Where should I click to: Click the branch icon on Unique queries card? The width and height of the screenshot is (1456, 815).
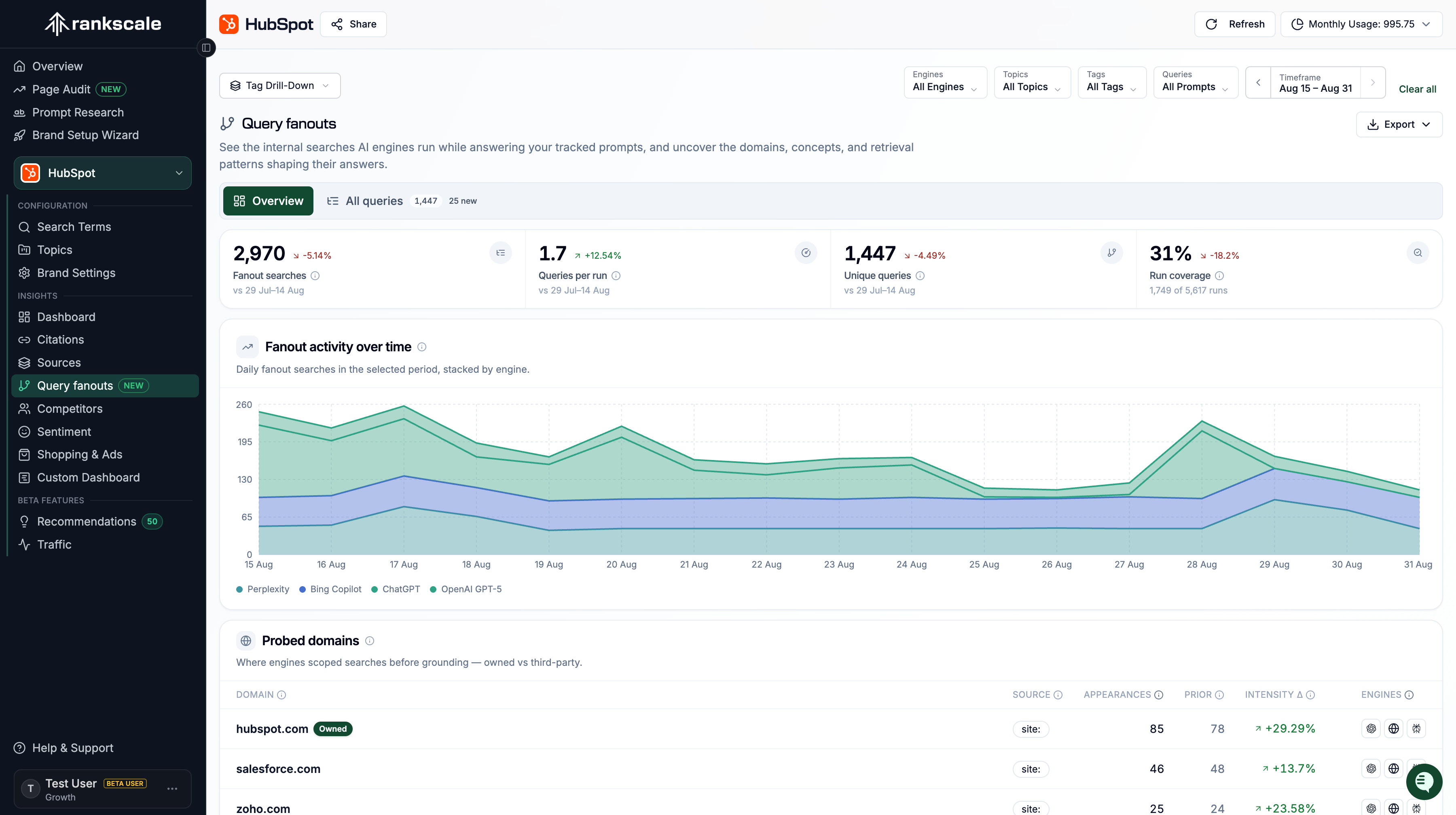[x=1112, y=253]
